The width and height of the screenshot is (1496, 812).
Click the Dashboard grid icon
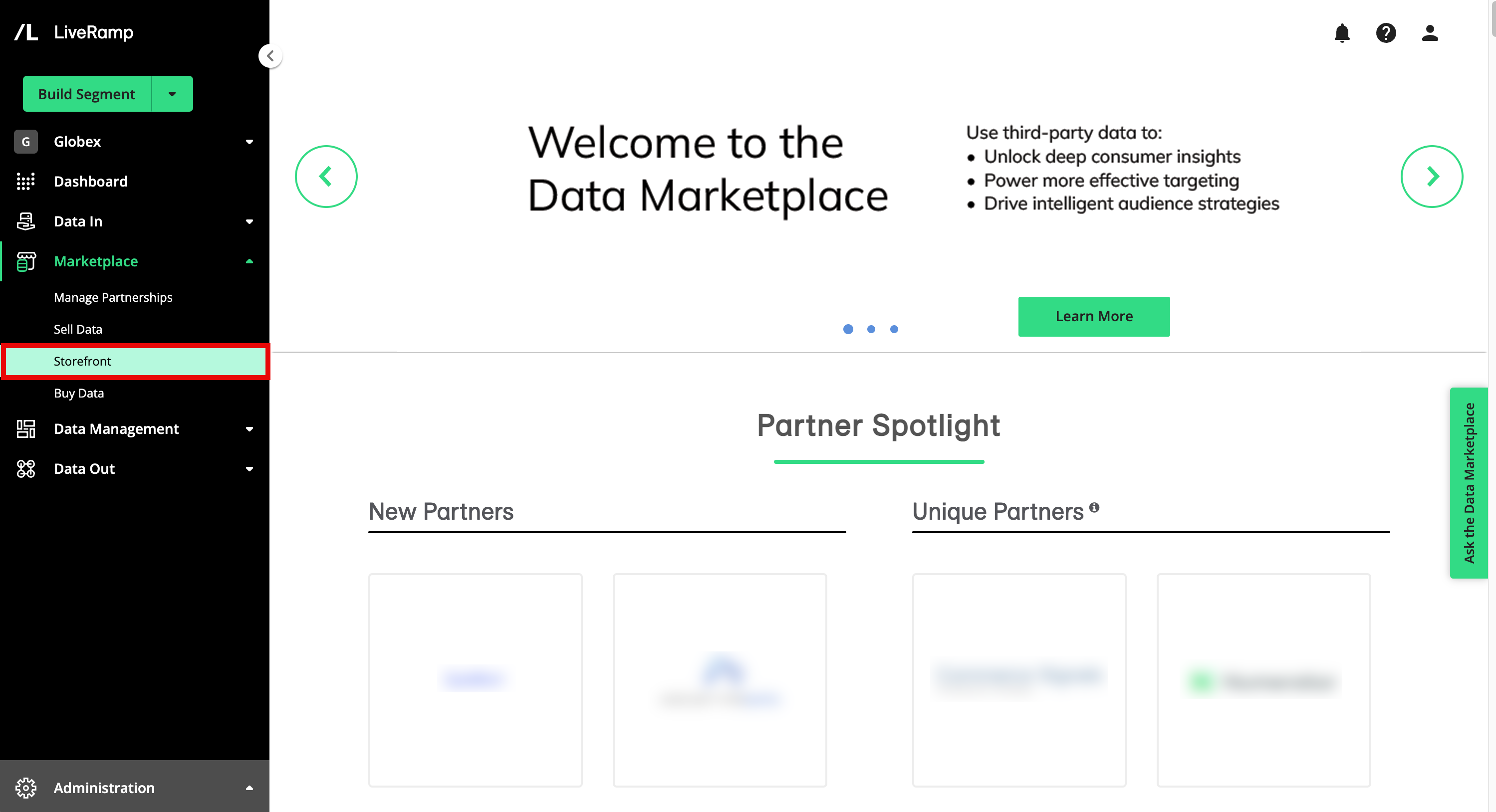pos(25,181)
